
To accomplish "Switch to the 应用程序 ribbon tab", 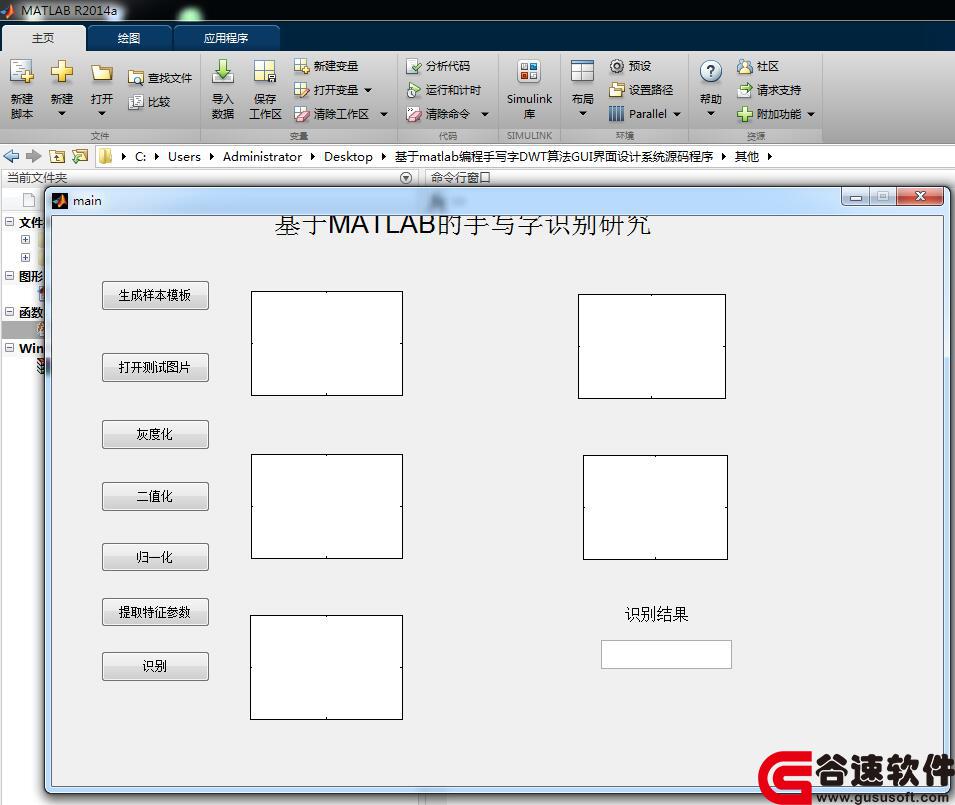I will (x=226, y=38).
